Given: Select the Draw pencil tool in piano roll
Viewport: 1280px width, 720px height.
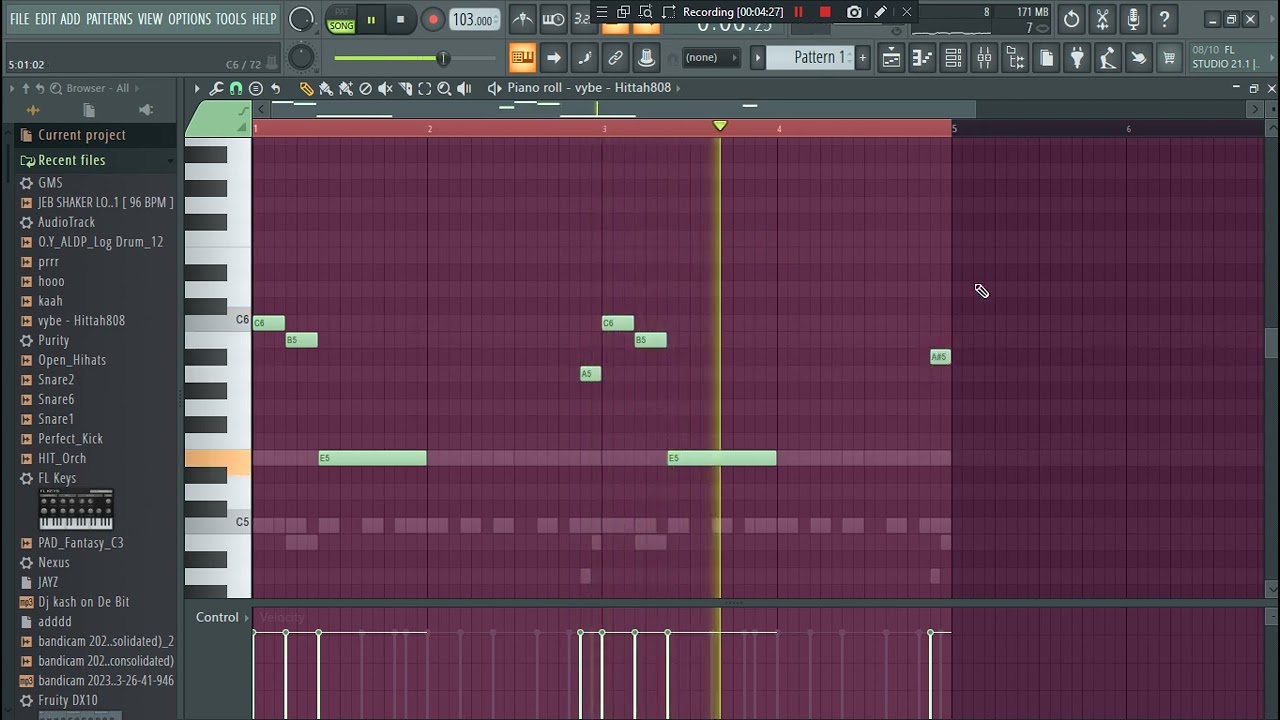Looking at the screenshot, I should [306, 88].
